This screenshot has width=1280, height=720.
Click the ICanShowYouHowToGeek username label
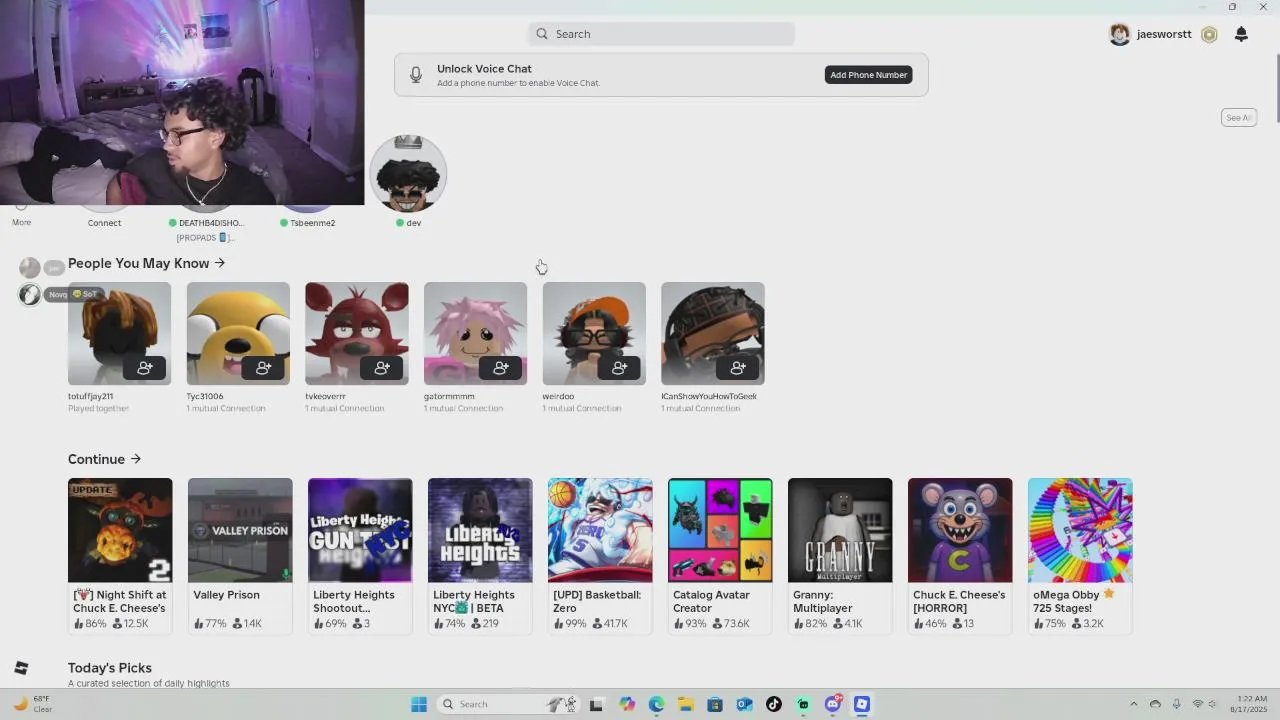pyautogui.click(x=709, y=397)
